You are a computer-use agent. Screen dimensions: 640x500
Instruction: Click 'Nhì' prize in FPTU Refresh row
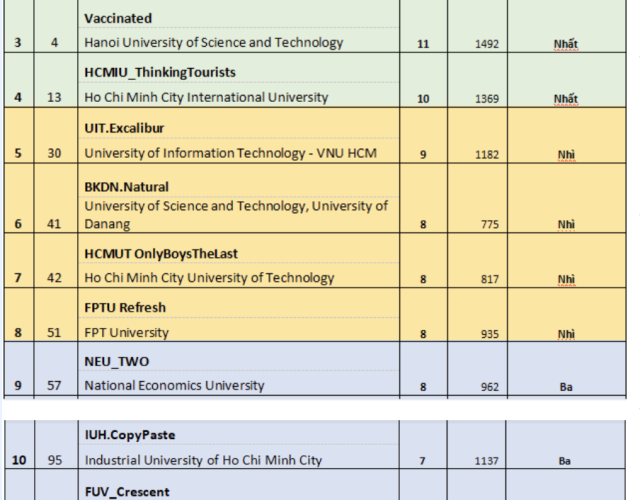[566, 334]
